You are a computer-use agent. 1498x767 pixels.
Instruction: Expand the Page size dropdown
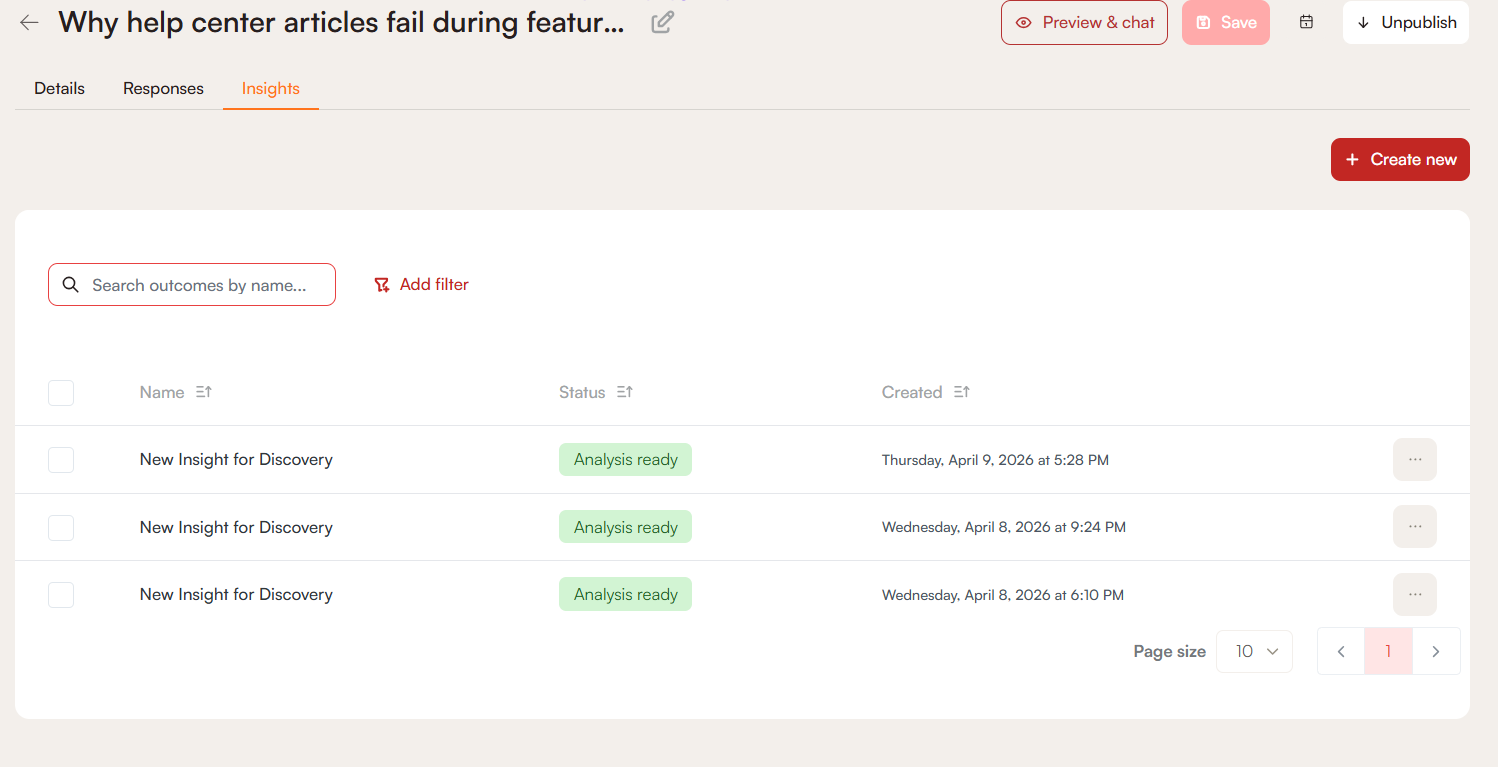click(1254, 651)
